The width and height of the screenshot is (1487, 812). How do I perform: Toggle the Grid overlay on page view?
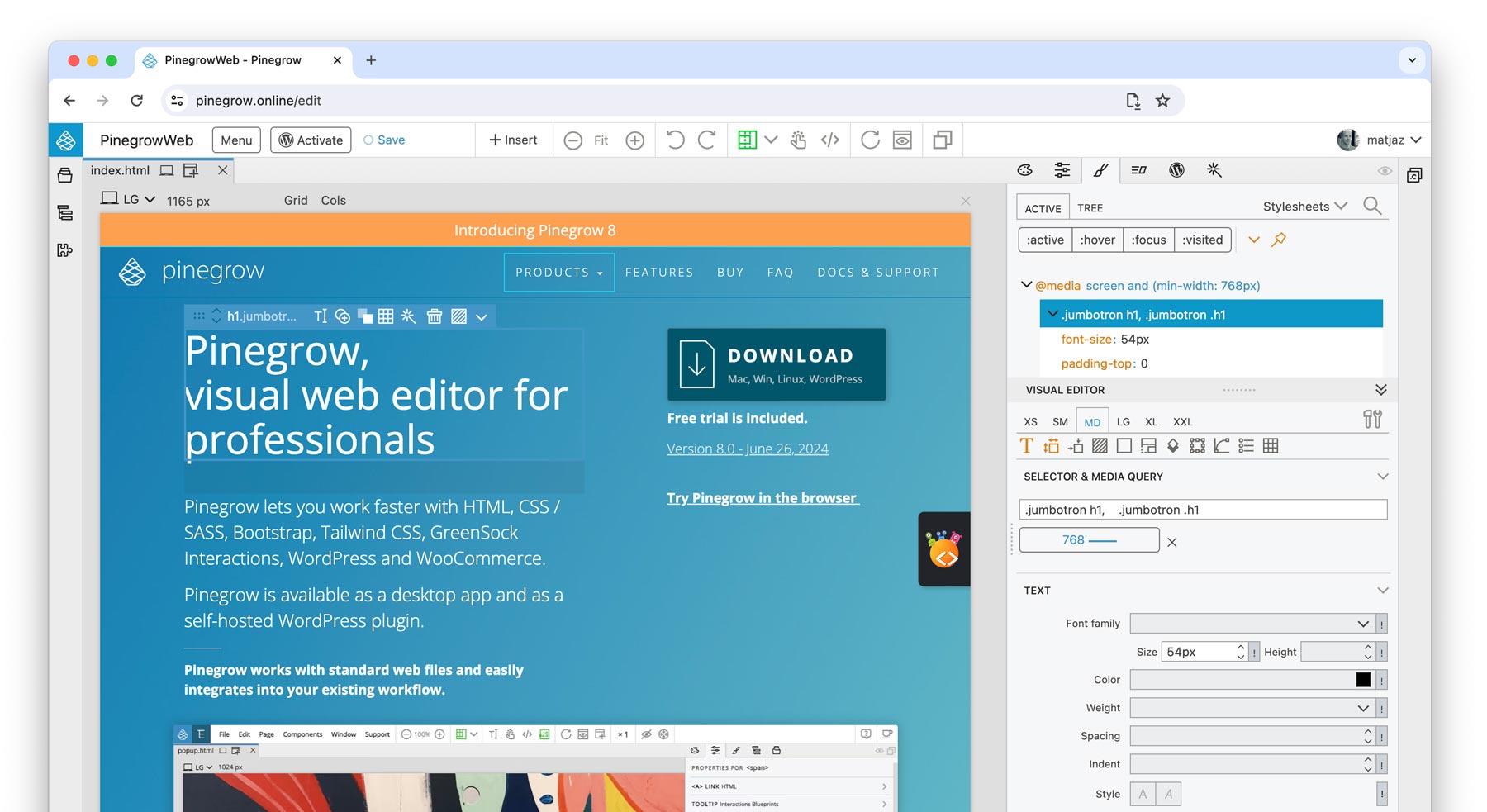[296, 201]
